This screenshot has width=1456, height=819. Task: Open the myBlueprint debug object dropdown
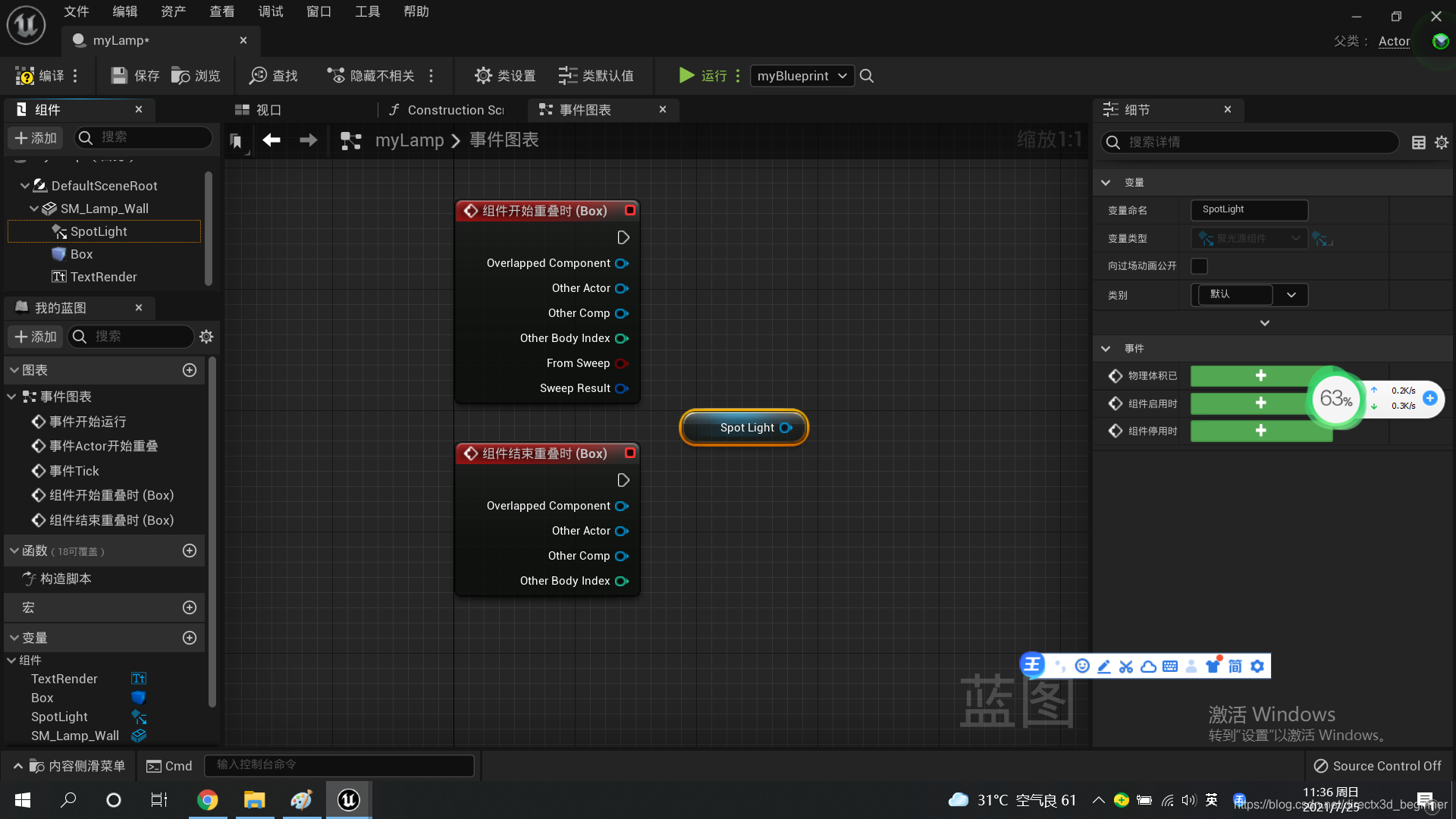(x=802, y=76)
